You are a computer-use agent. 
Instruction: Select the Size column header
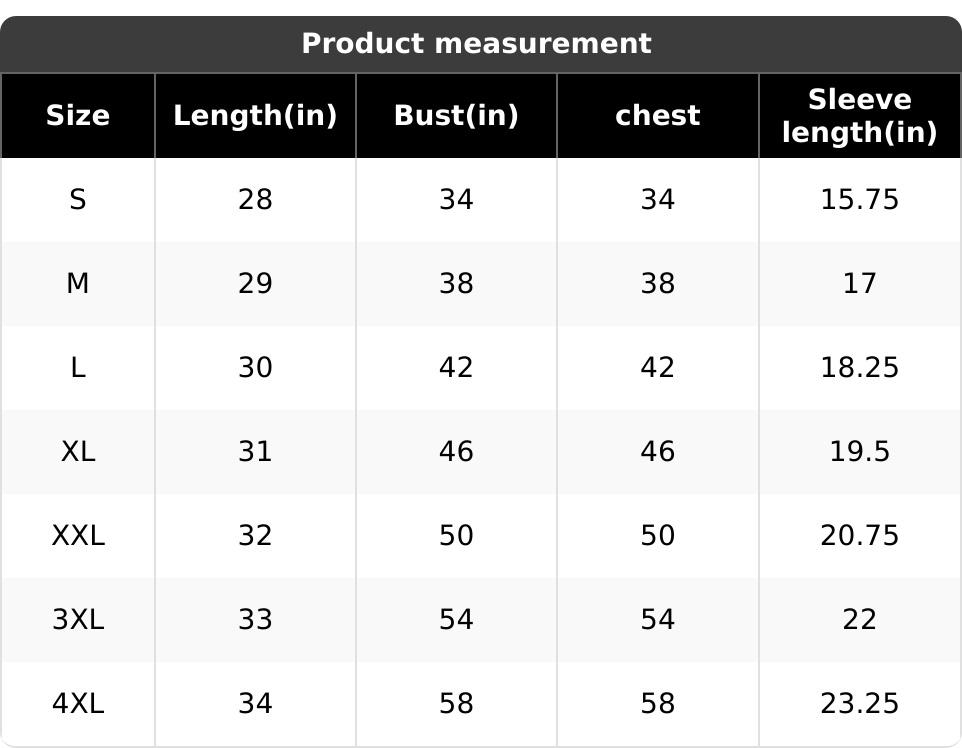[x=78, y=116]
